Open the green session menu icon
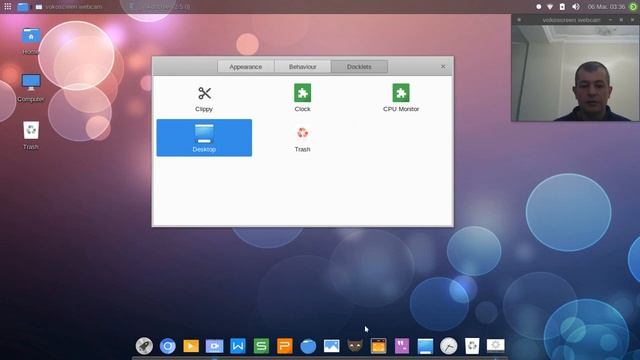This screenshot has width=640, height=360. click(x=633, y=7)
